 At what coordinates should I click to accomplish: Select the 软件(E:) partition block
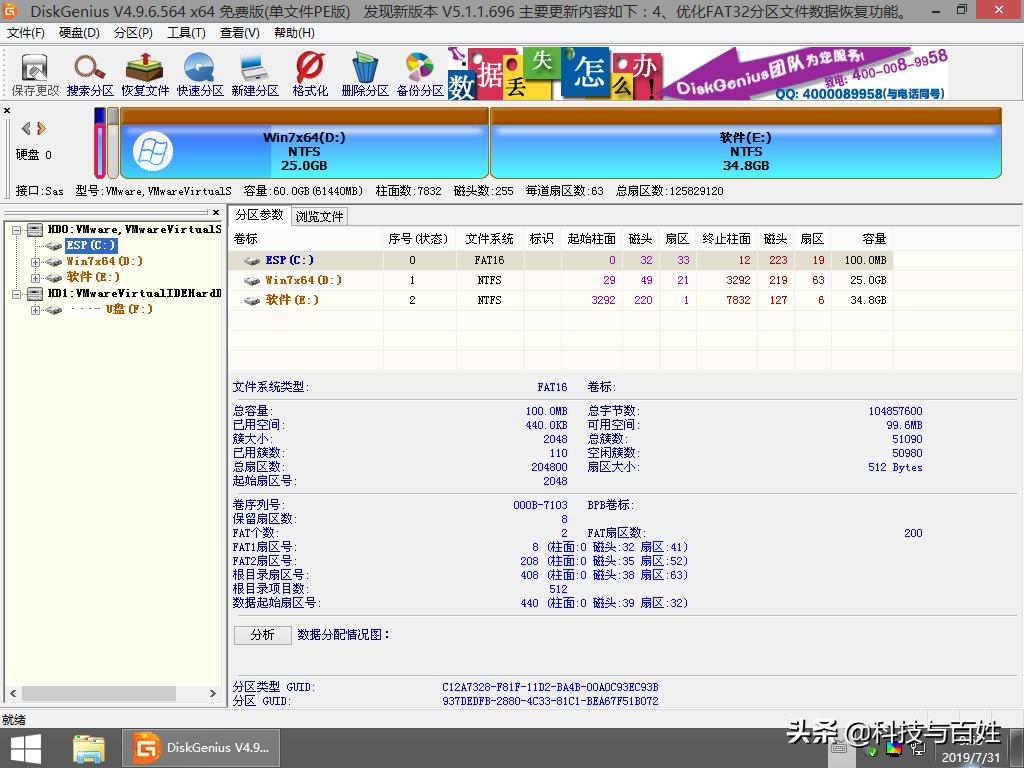pyautogui.click(x=745, y=148)
